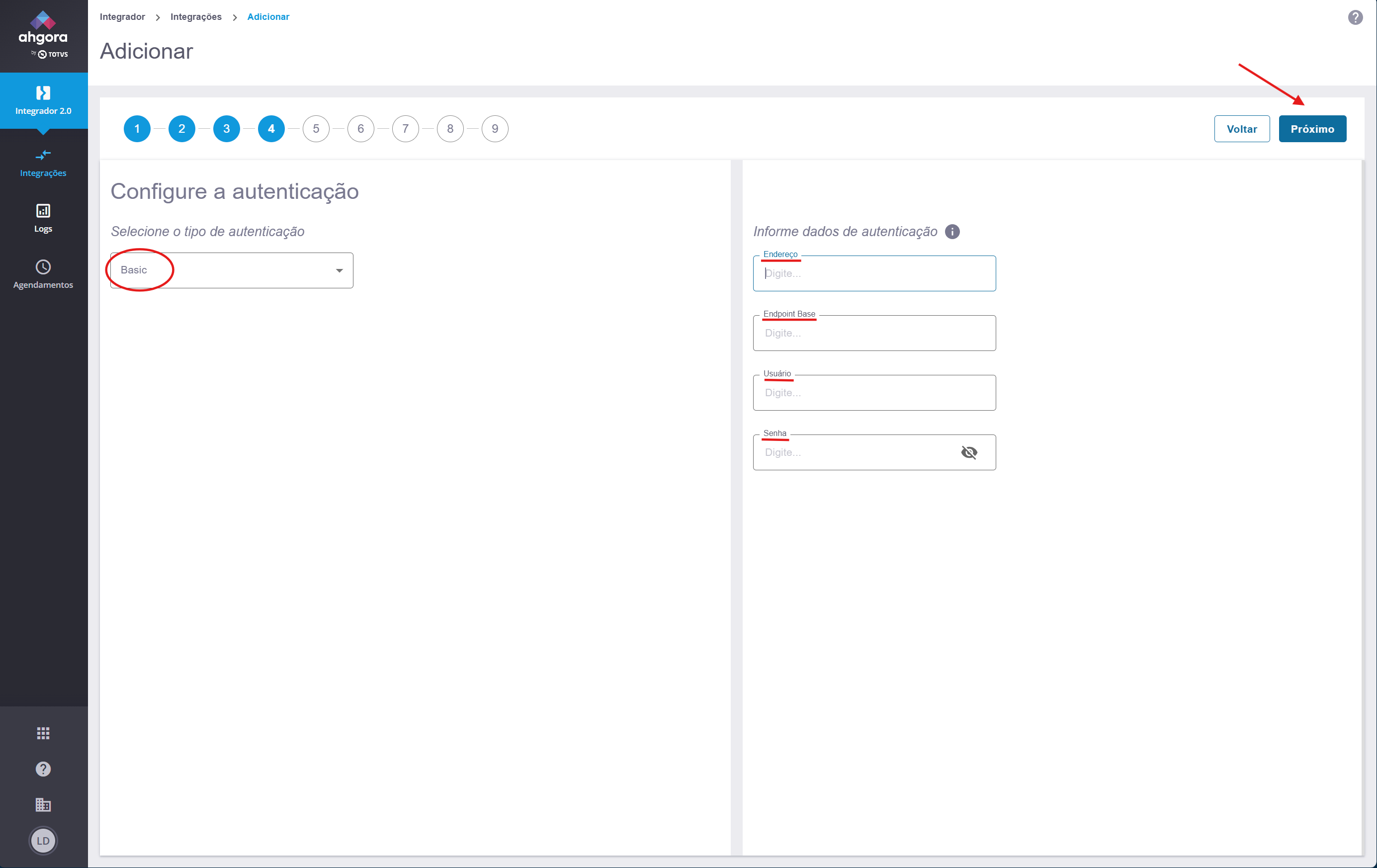The image size is (1377, 868).
Task: Open the apps grid icon
Action: pyautogui.click(x=43, y=733)
